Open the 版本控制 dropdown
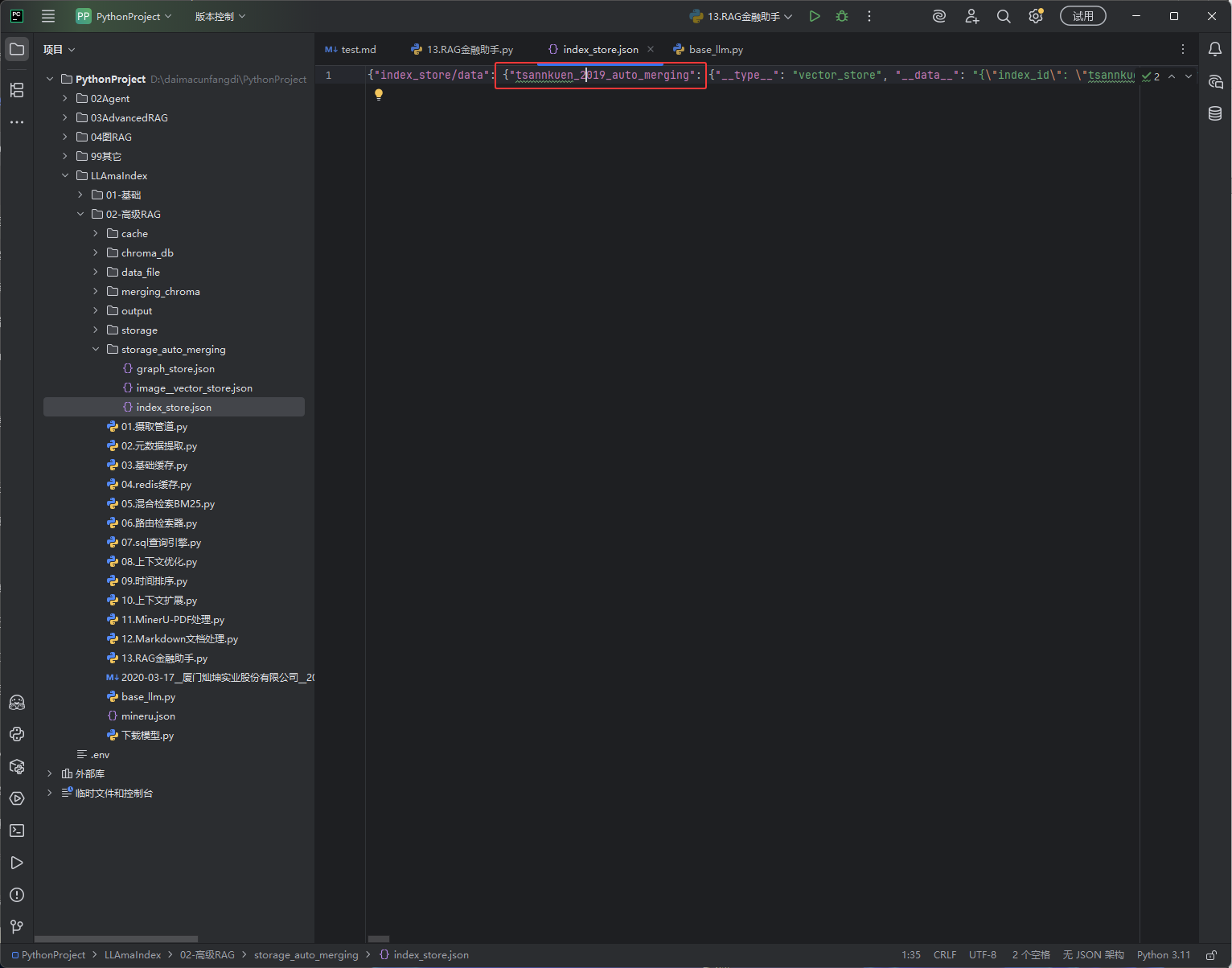This screenshot has width=1232, height=968. 220,16
